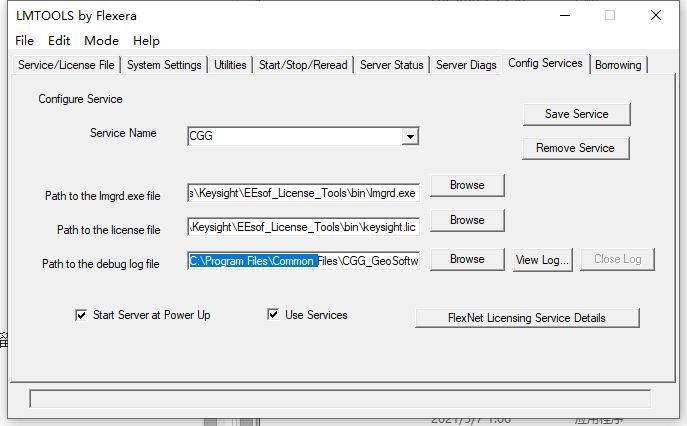Click the 'Path to the debug log file' label
Image resolution: width=687 pixels, height=426 pixels.
[x=101, y=264]
